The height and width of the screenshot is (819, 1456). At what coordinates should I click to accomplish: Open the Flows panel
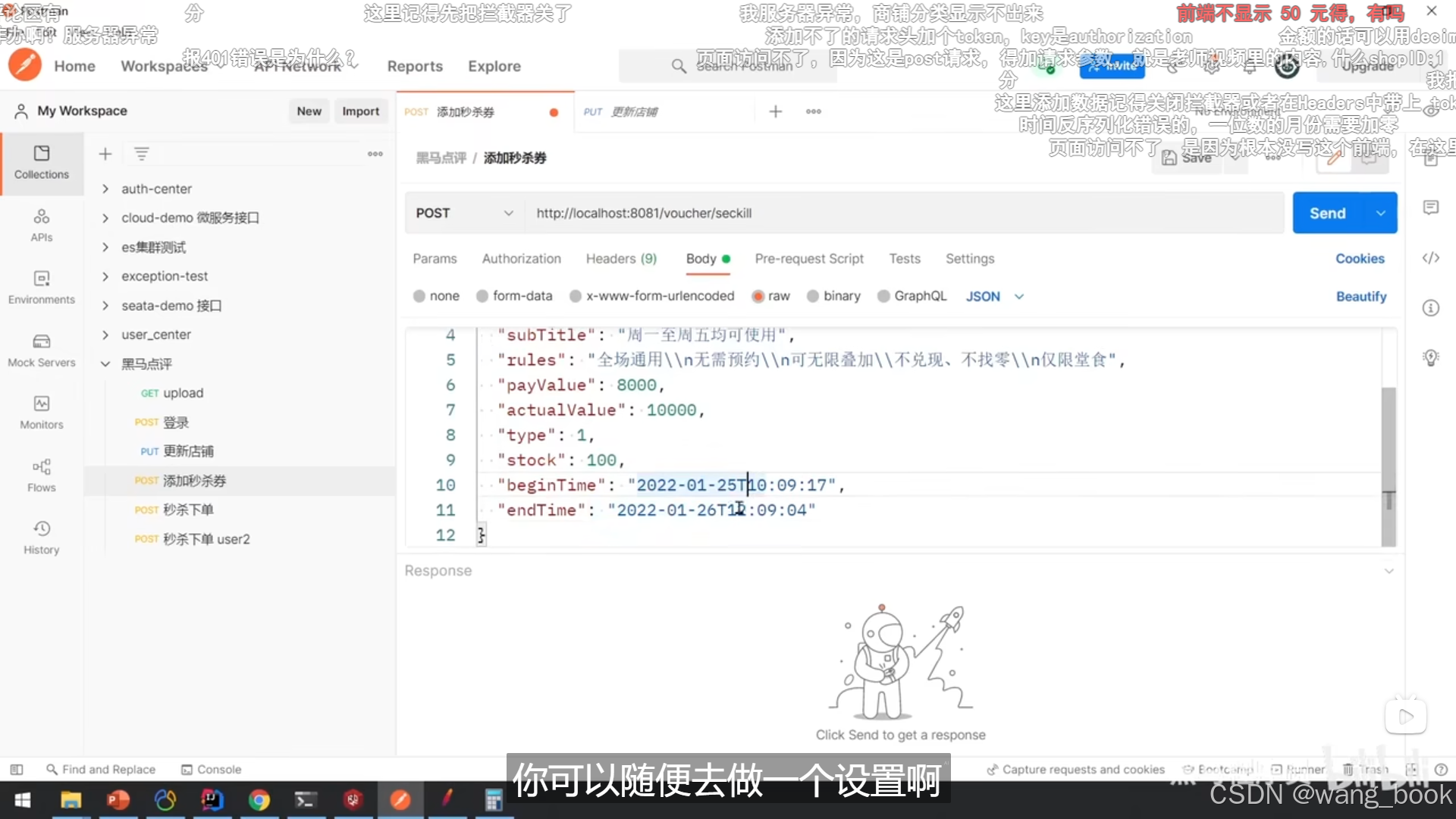(x=42, y=474)
